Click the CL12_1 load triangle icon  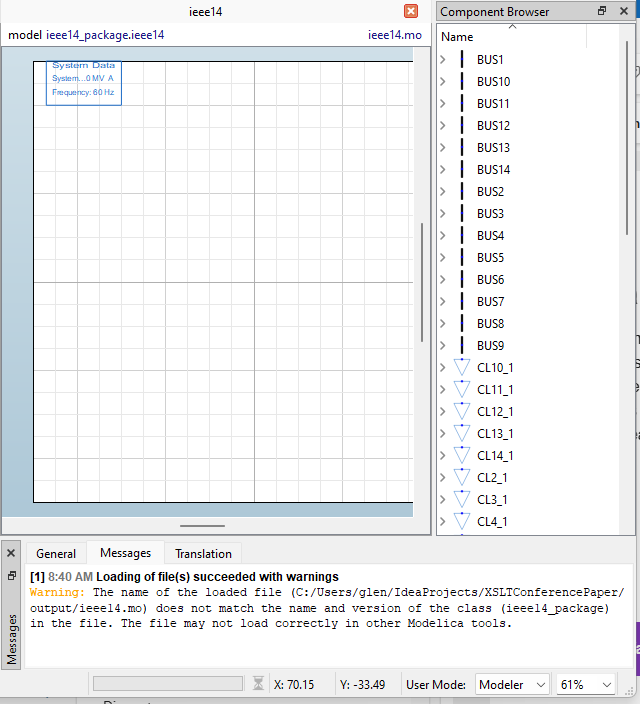click(x=462, y=411)
